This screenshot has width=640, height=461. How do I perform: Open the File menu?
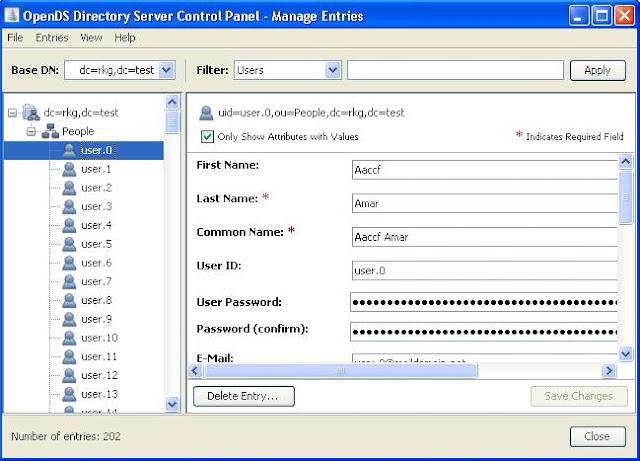(15, 38)
